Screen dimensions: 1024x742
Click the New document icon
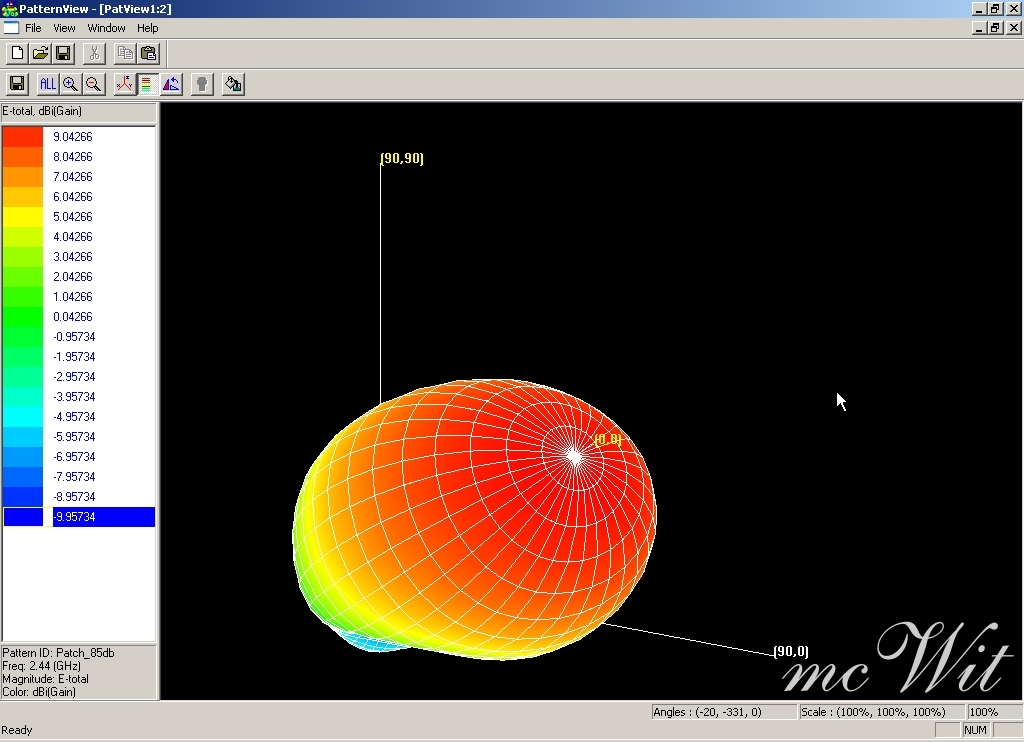(17, 53)
